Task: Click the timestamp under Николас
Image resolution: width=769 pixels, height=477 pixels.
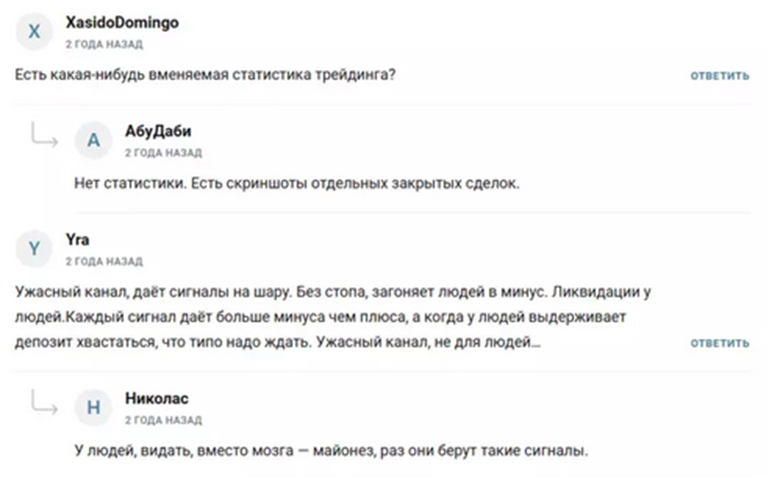Action: pos(163,419)
